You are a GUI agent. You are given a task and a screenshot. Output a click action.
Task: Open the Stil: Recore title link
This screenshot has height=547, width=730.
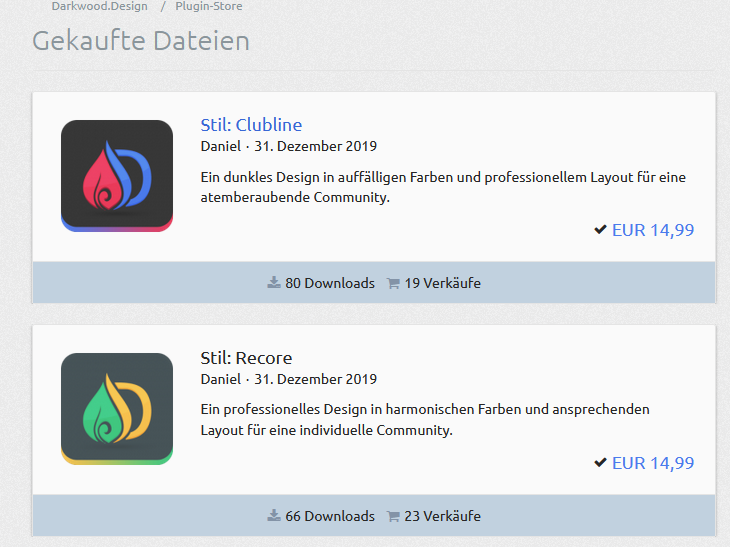coord(246,358)
